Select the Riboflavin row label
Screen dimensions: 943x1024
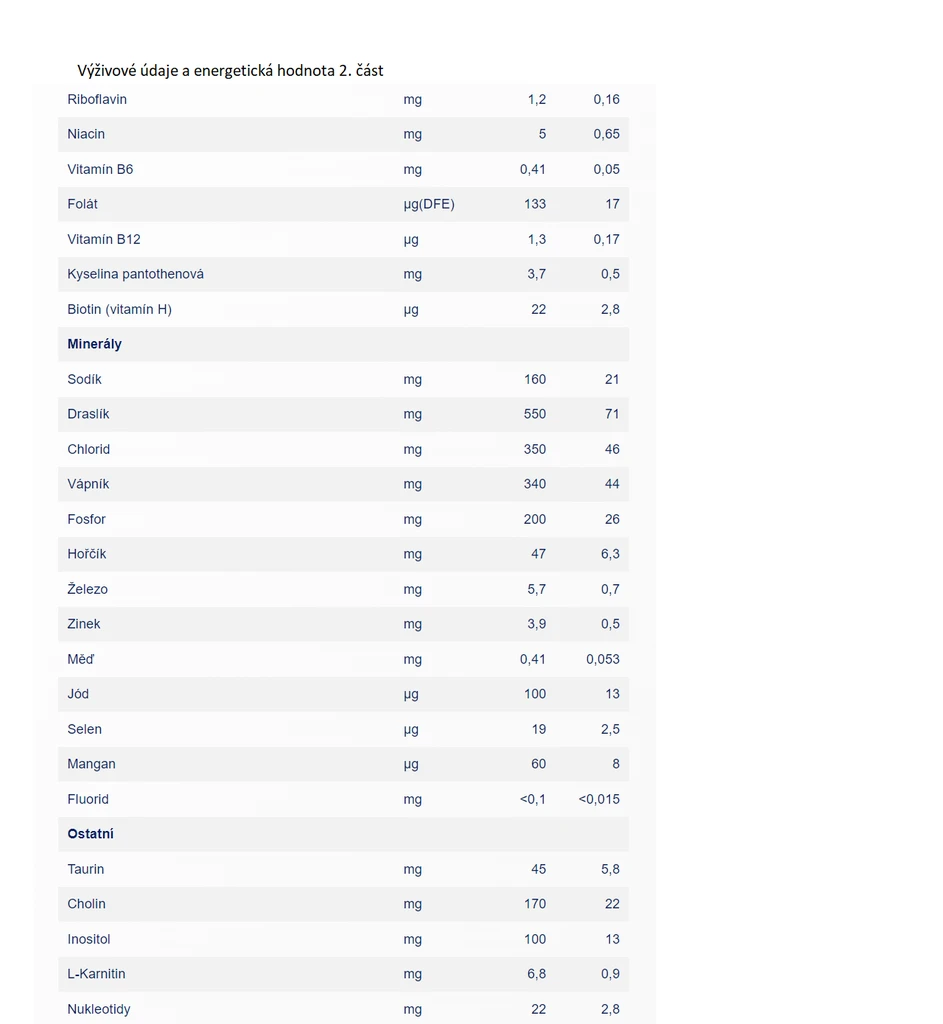coord(97,99)
